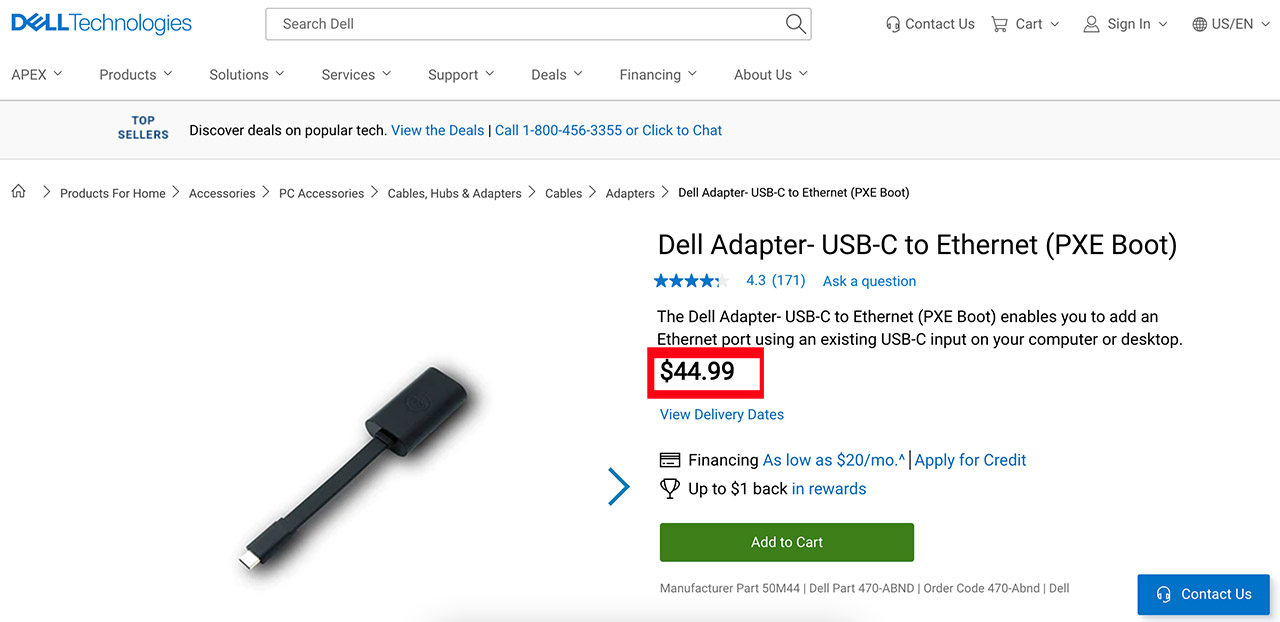Screen dimensions: 1280x622
Task: Expand the Products menu
Action: tap(135, 75)
